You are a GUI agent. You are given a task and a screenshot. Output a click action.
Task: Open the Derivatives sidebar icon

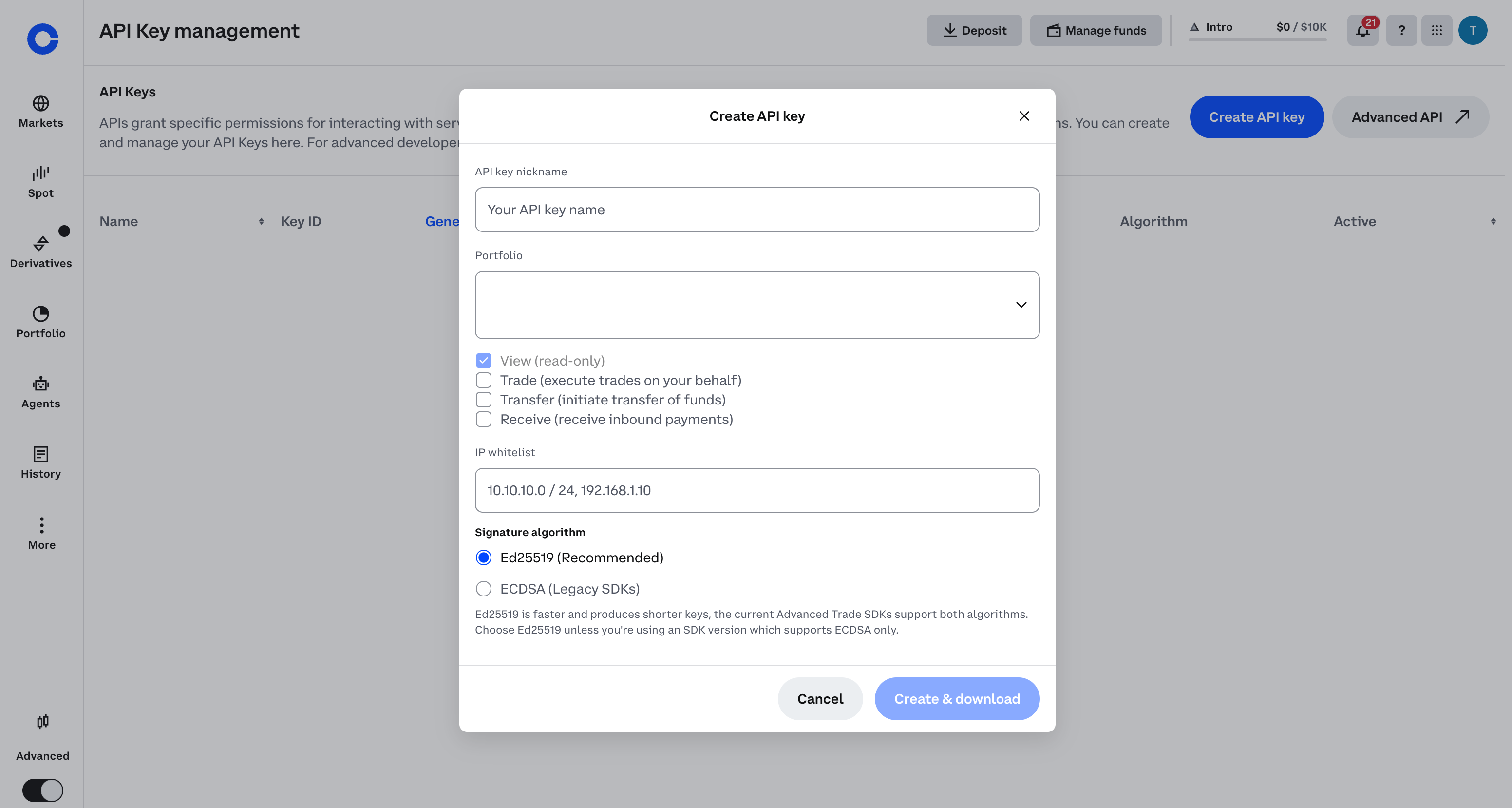pyautogui.click(x=40, y=243)
